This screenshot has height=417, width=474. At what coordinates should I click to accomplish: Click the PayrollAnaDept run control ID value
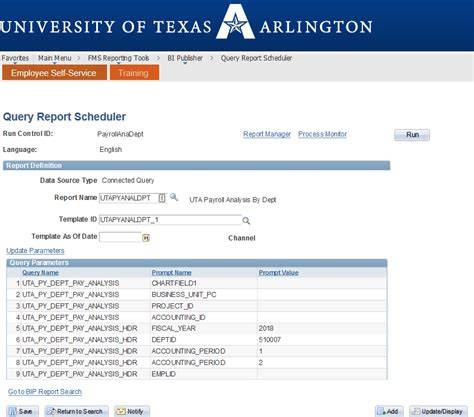[120, 134]
